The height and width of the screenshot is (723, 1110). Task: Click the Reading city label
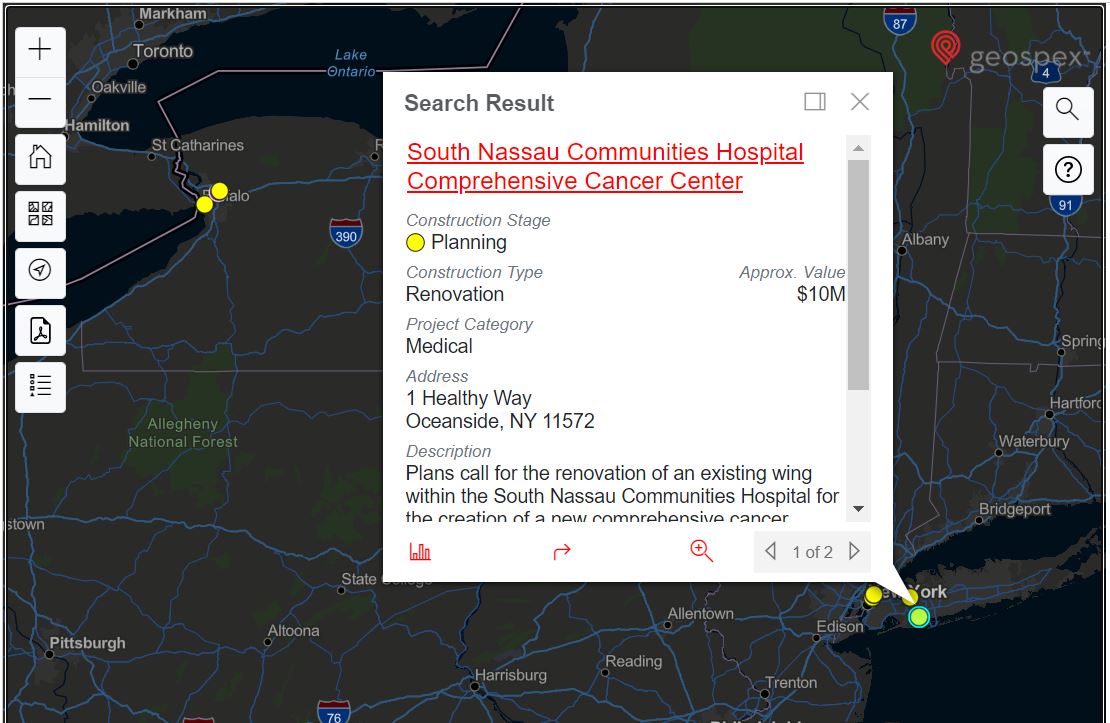634,661
